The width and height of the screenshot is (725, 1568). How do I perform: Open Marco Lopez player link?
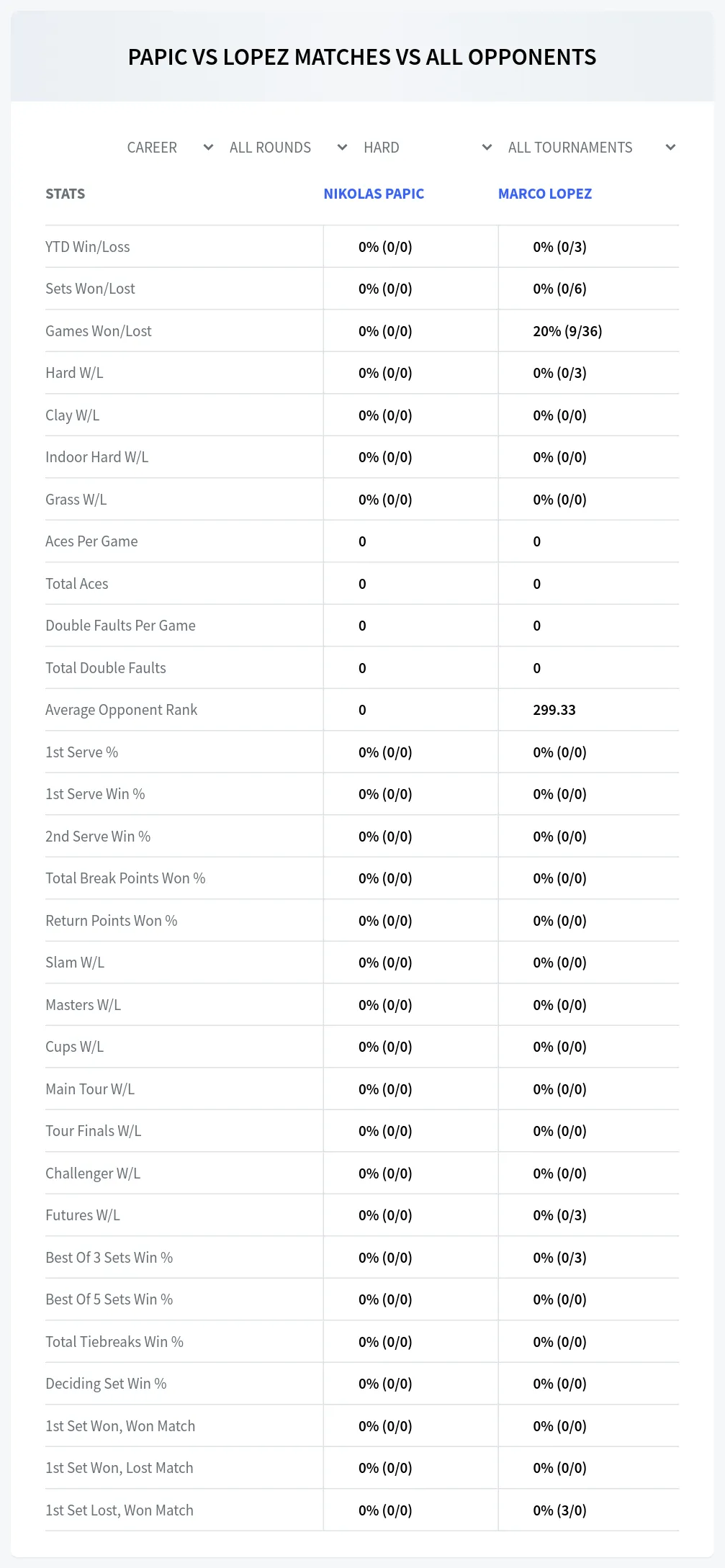pos(545,194)
